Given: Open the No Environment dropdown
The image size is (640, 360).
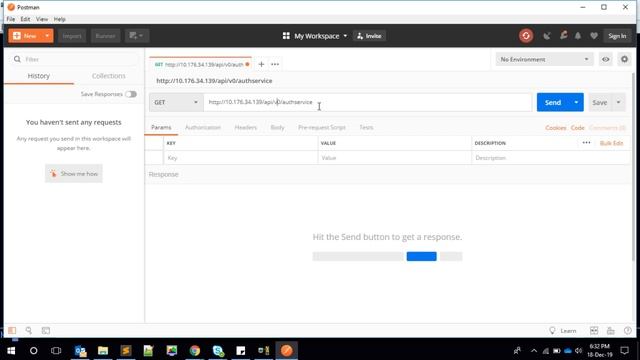Looking at the screenshot, I should tap(544, 60).
